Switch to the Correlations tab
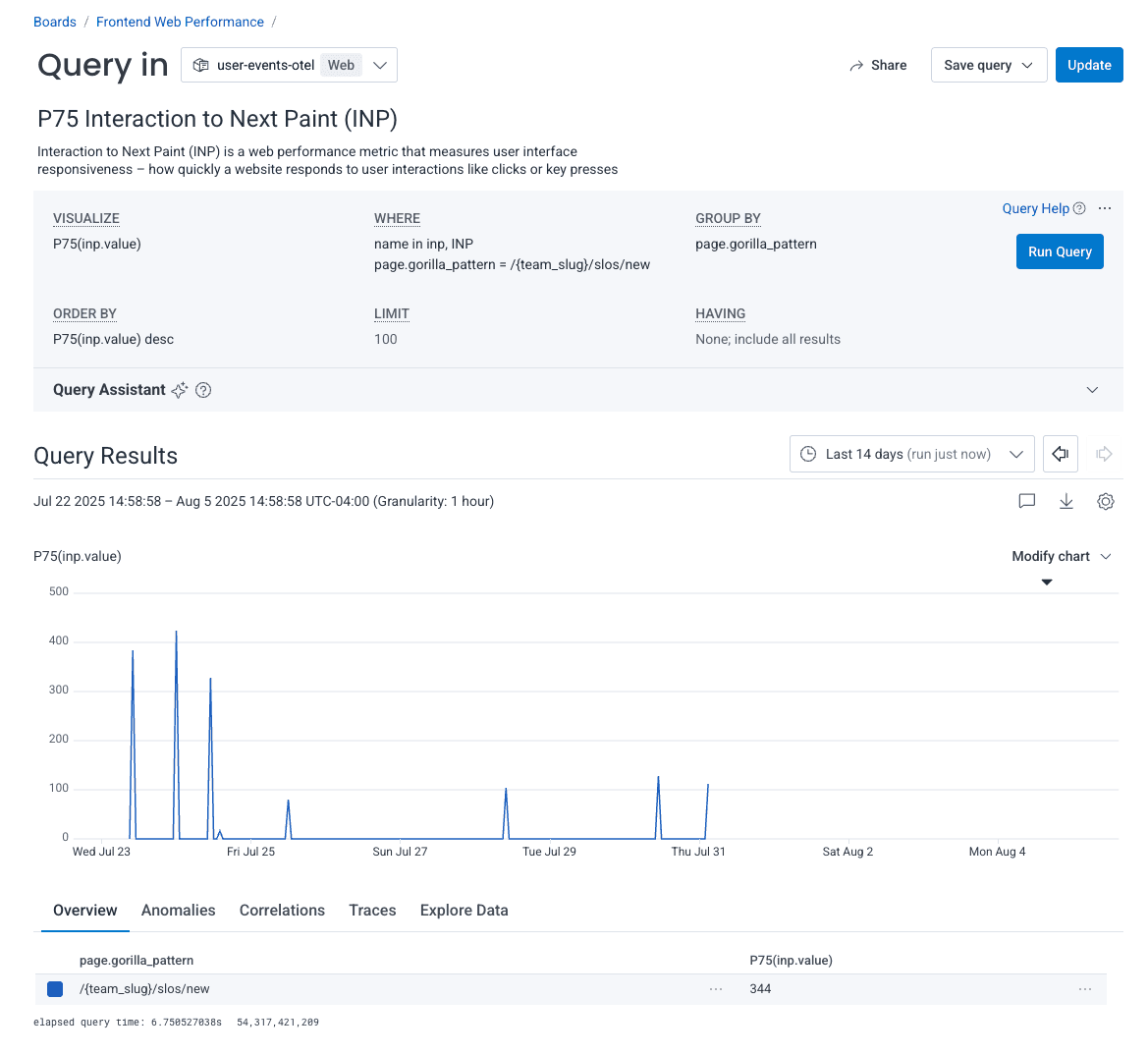Viewport: 1148px width, 1055px height. tap(282, 911)
